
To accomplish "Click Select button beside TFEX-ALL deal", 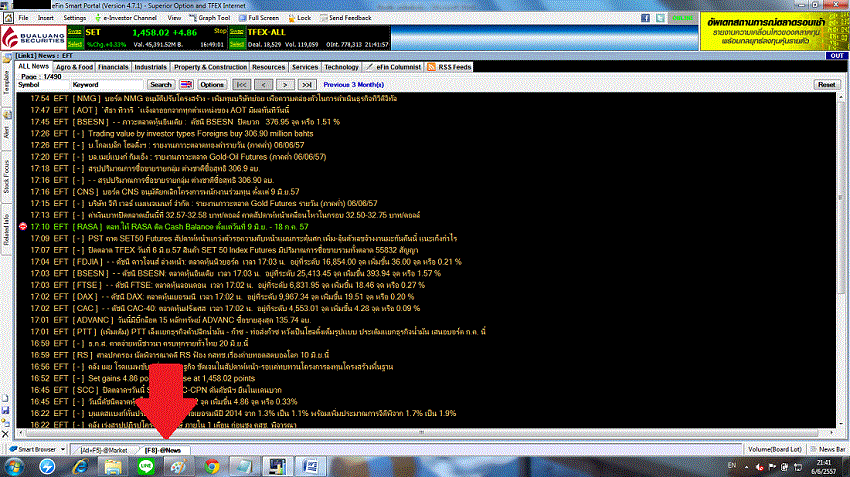I will click(237, 44).
